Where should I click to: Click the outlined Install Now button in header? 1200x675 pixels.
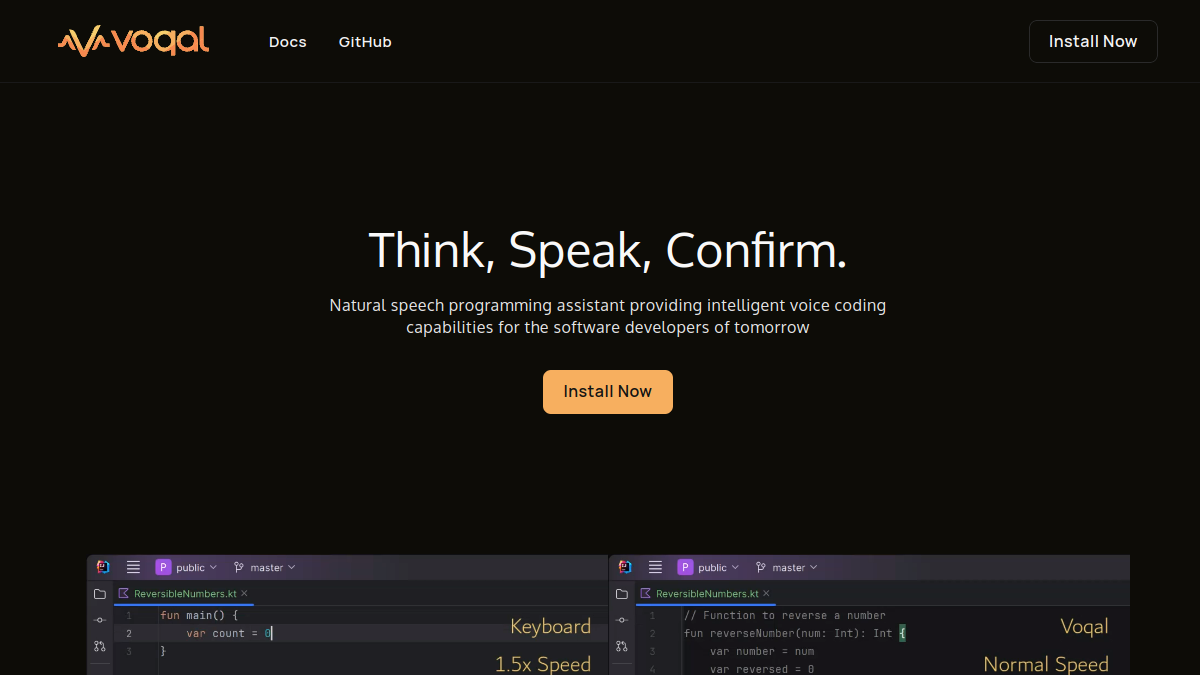1093,42
